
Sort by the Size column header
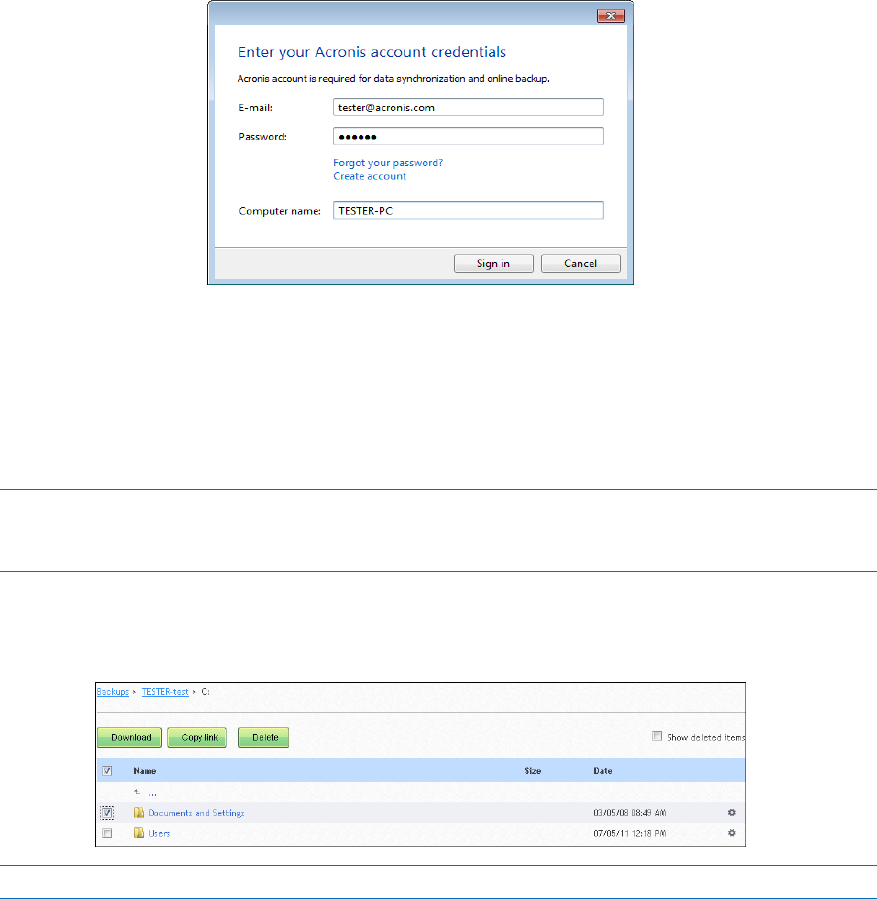click(533, 771)
